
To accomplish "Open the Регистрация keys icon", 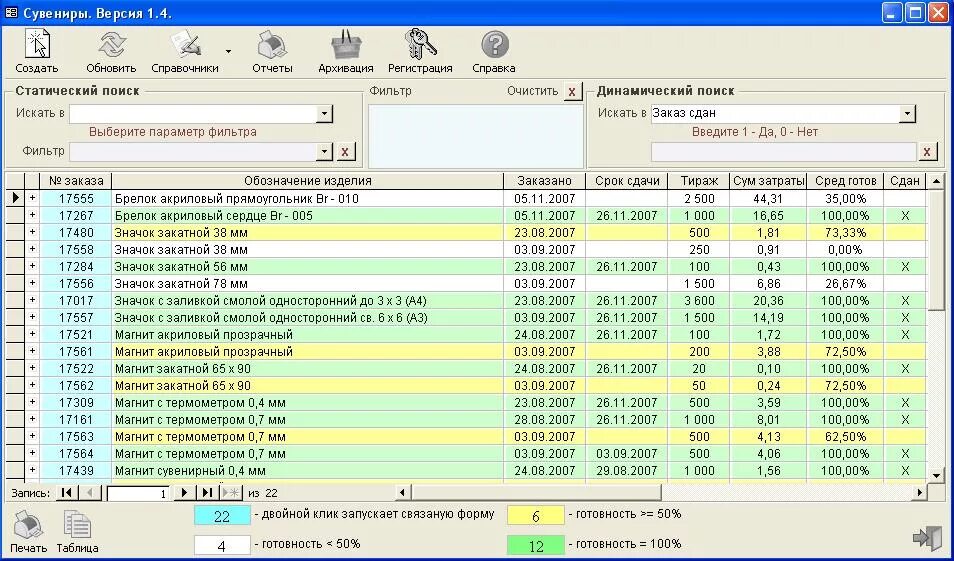I will click(420, 44).
